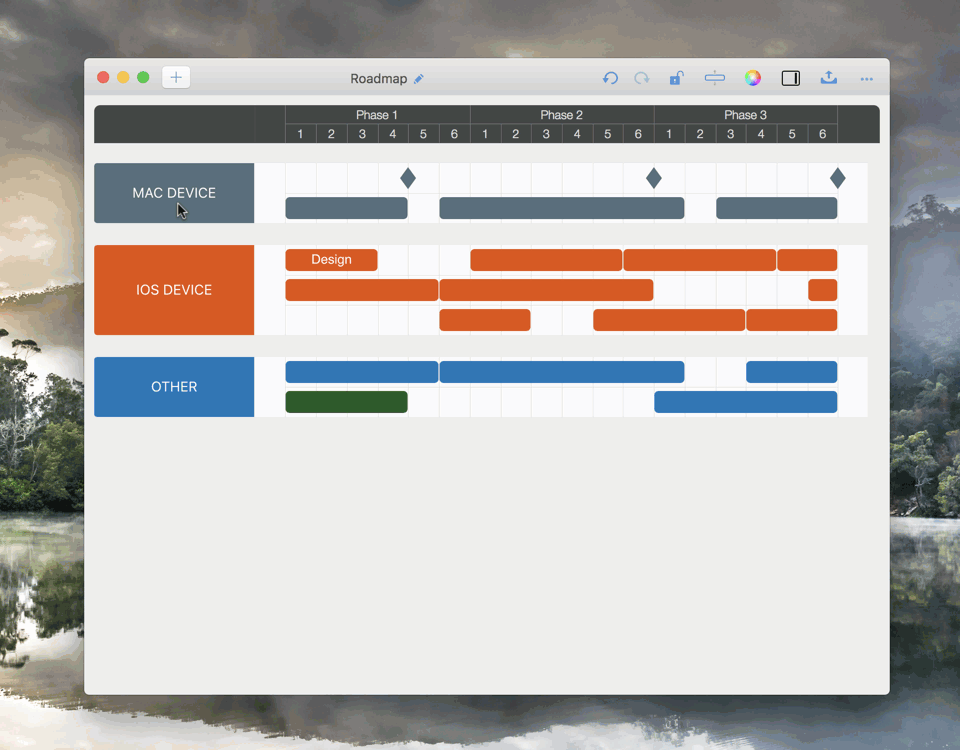The image size is (960, 750).
Task: Open the more options ellipsis menu
Action: tap(867, 79)
